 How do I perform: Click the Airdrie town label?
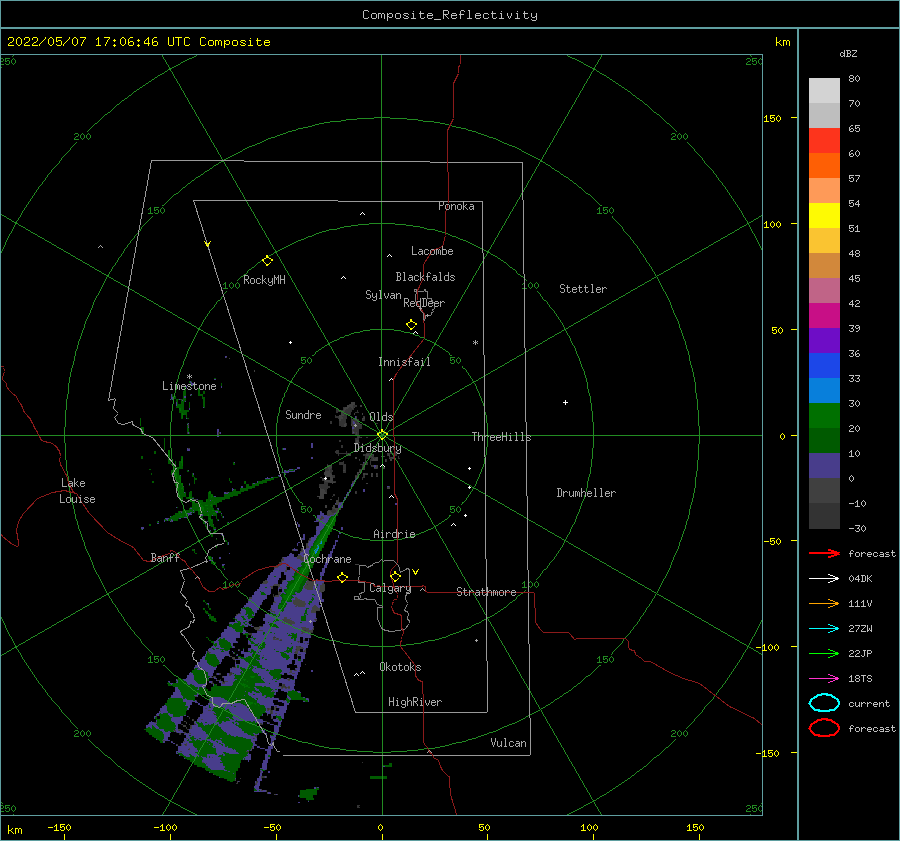click(x=394, y=534)
